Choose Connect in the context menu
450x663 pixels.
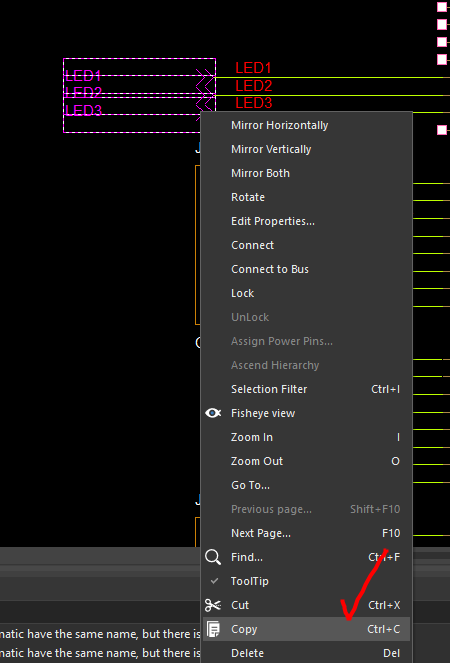(306, 245)
